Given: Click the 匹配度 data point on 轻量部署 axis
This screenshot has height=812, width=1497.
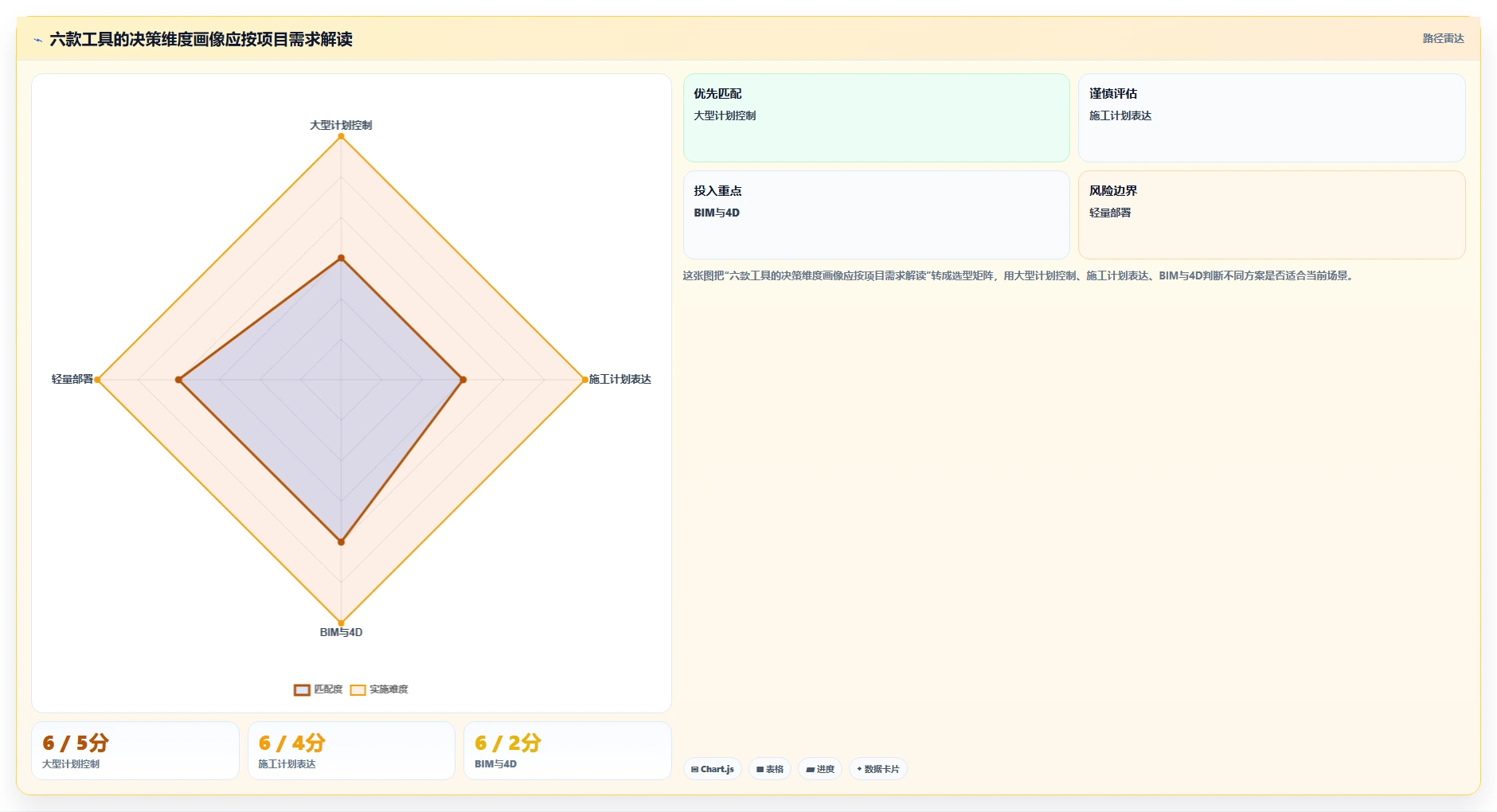Looking at the screenshot, I should click(178, 380).
